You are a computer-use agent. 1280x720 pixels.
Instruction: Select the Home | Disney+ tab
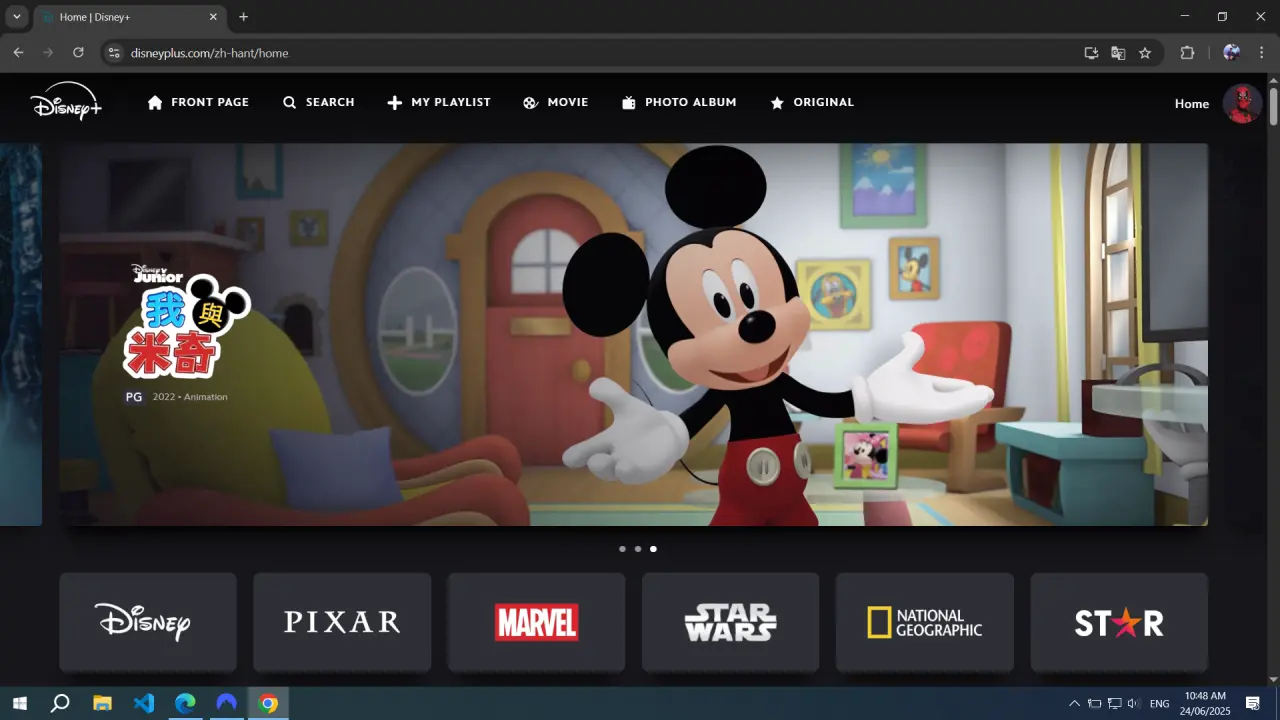tap(128, 17)
